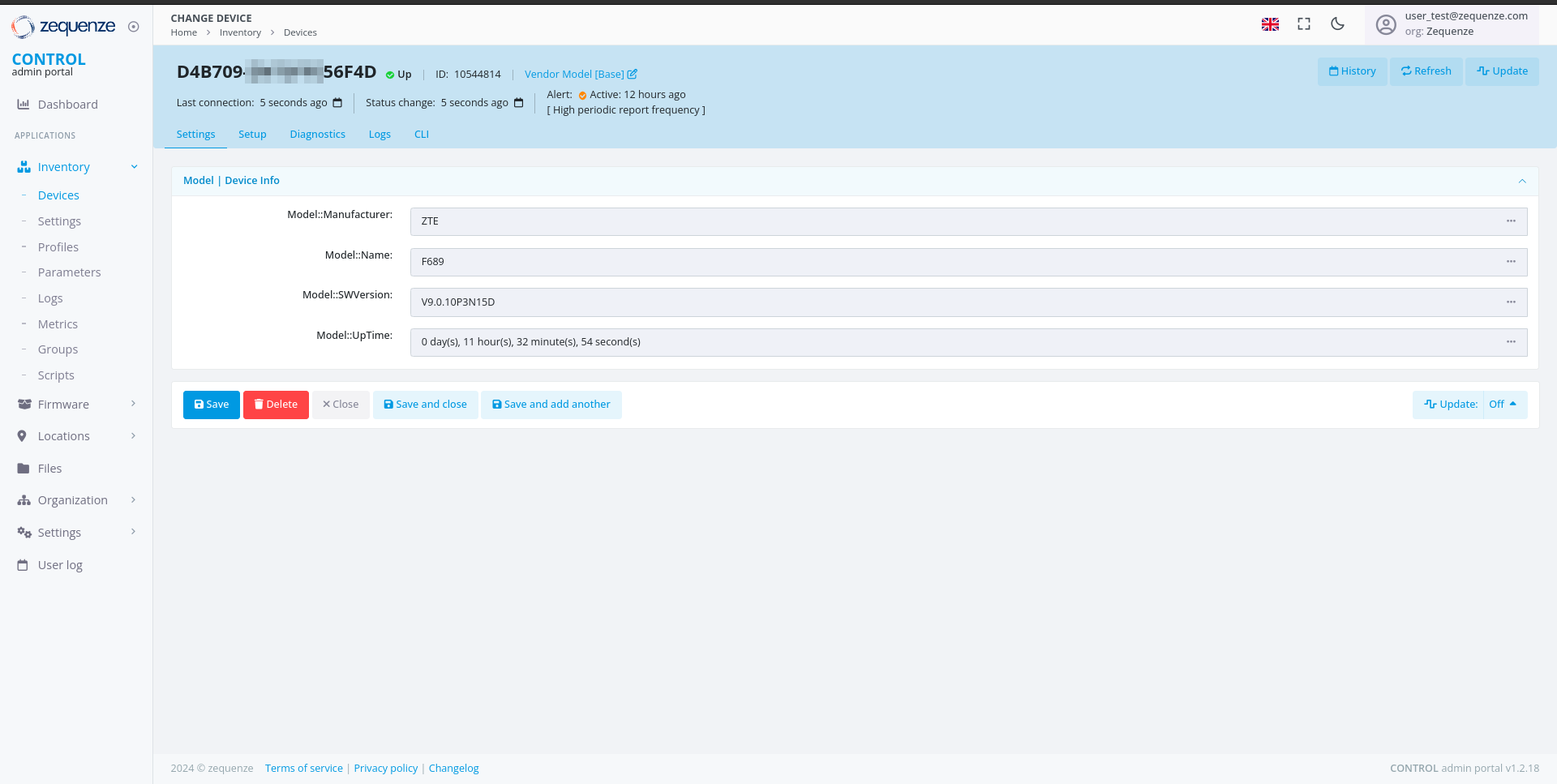Collapse the Model Device Info panel
The height and width of the screenshot is (784, 1557).
point(1522,182)
